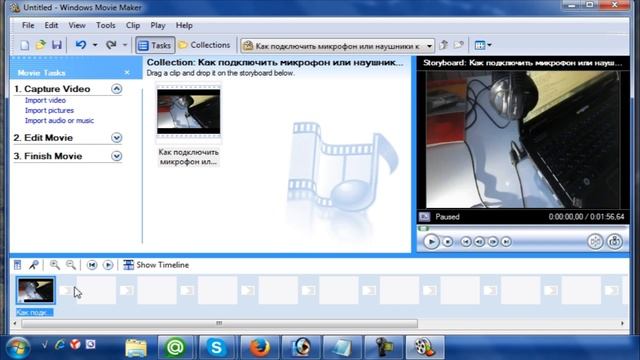The width and height of the screenshot is (640, 360).
Task: Toggle the Tasks pane button
Action: click(155, 45)
